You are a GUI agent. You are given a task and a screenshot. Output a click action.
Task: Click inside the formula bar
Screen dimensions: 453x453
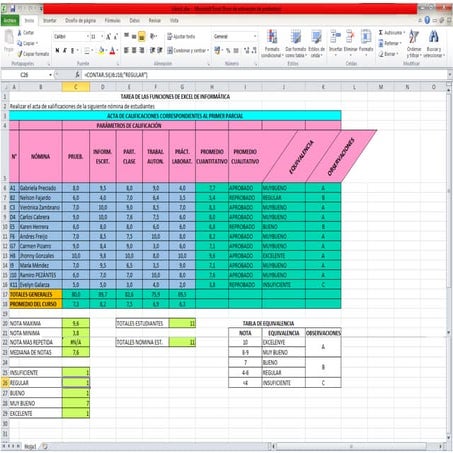click(263, 75)
